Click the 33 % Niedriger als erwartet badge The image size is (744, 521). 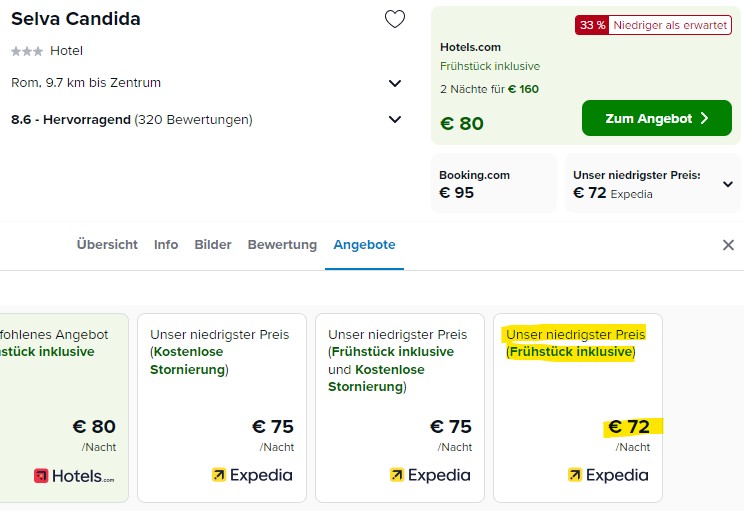[653, 25]
